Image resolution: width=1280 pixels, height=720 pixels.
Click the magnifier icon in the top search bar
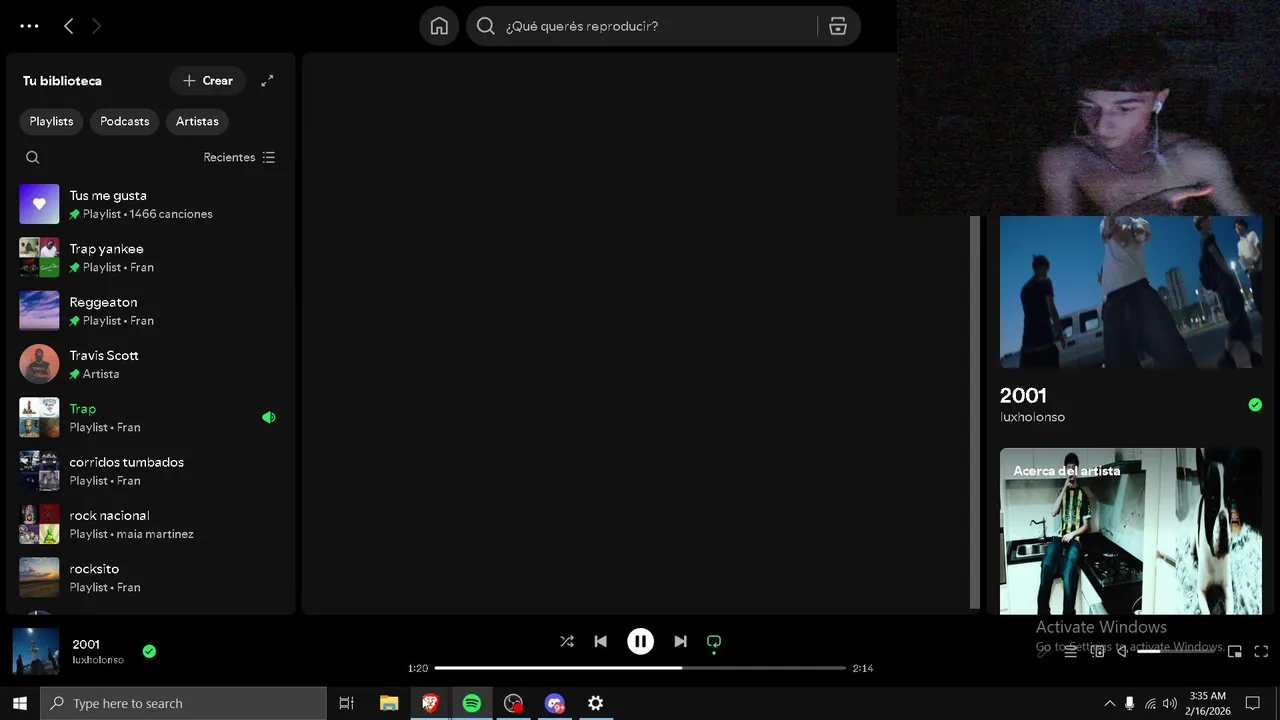[x=486, y=26]
